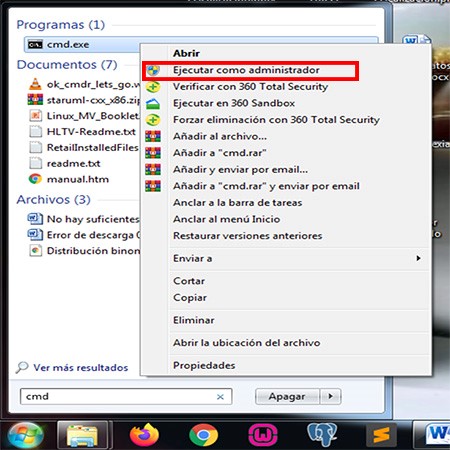Click the icon next to Linux_MV_Booklet

(36, 116)
